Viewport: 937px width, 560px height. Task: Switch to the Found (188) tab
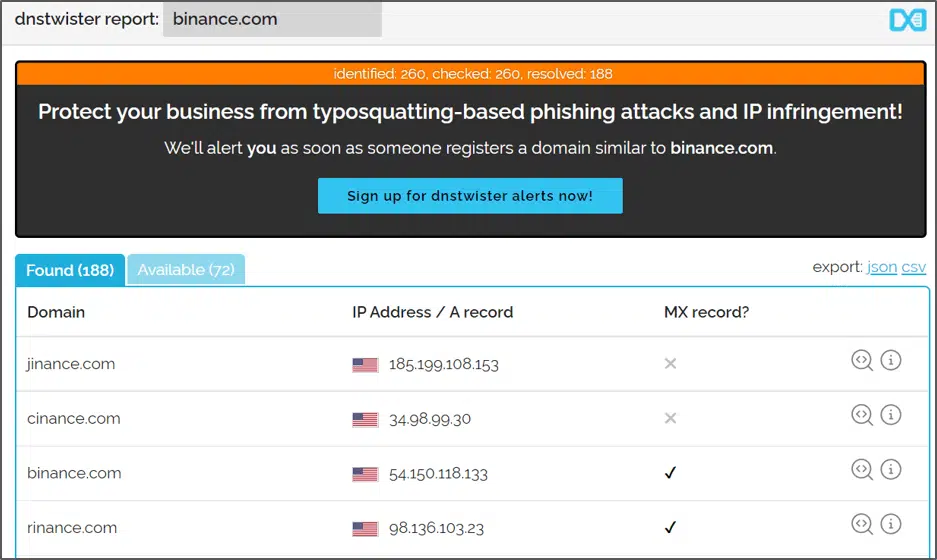(70, 270)
